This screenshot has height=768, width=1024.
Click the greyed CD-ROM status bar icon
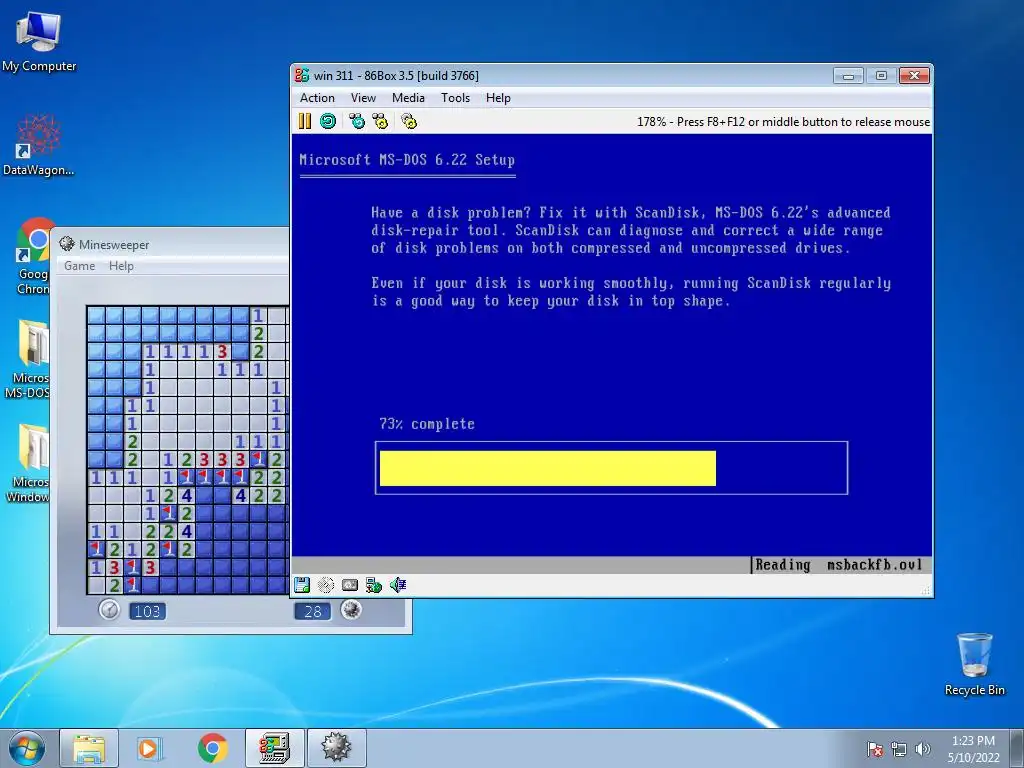[326, 585]
